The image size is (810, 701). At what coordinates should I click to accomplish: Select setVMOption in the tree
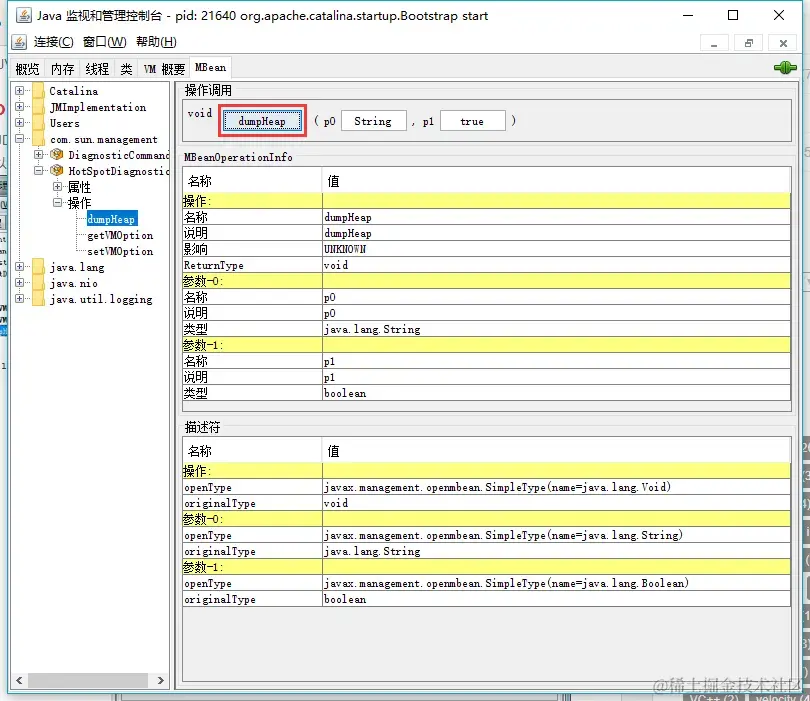[120, 251]
